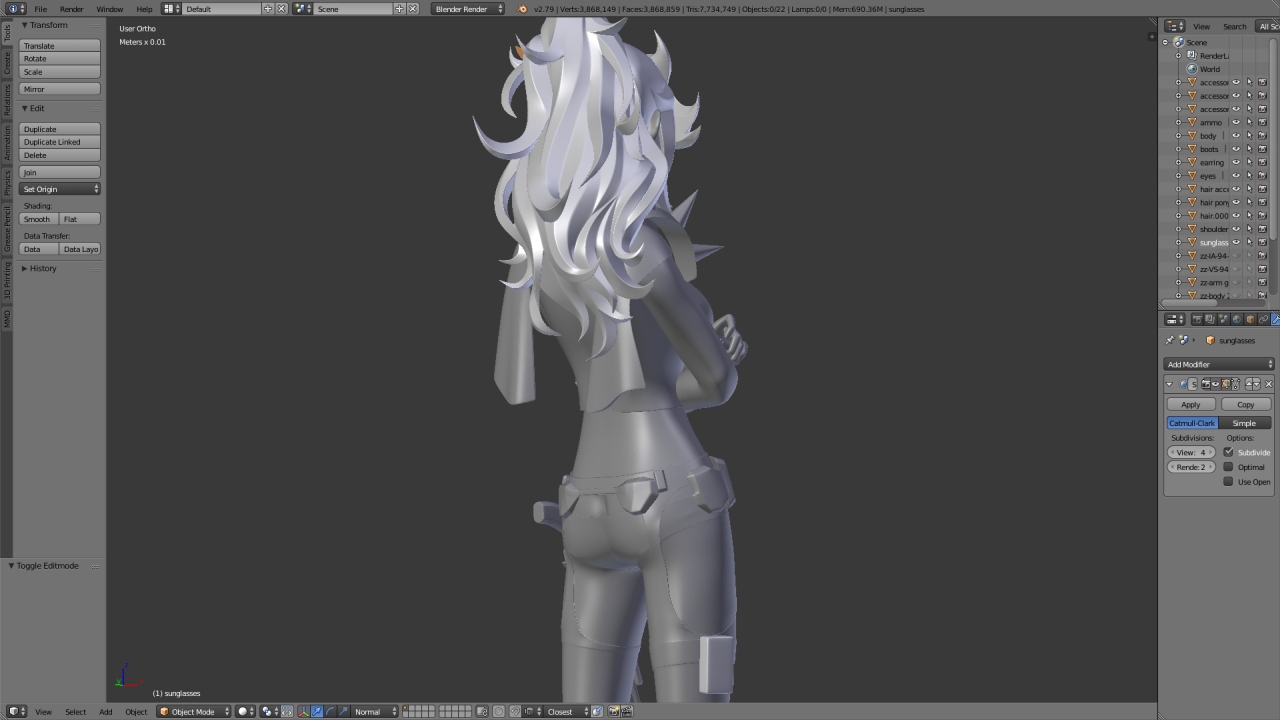
Task: Click the 3D manipulator toggle icon
Action: click(x=304, y=712)
